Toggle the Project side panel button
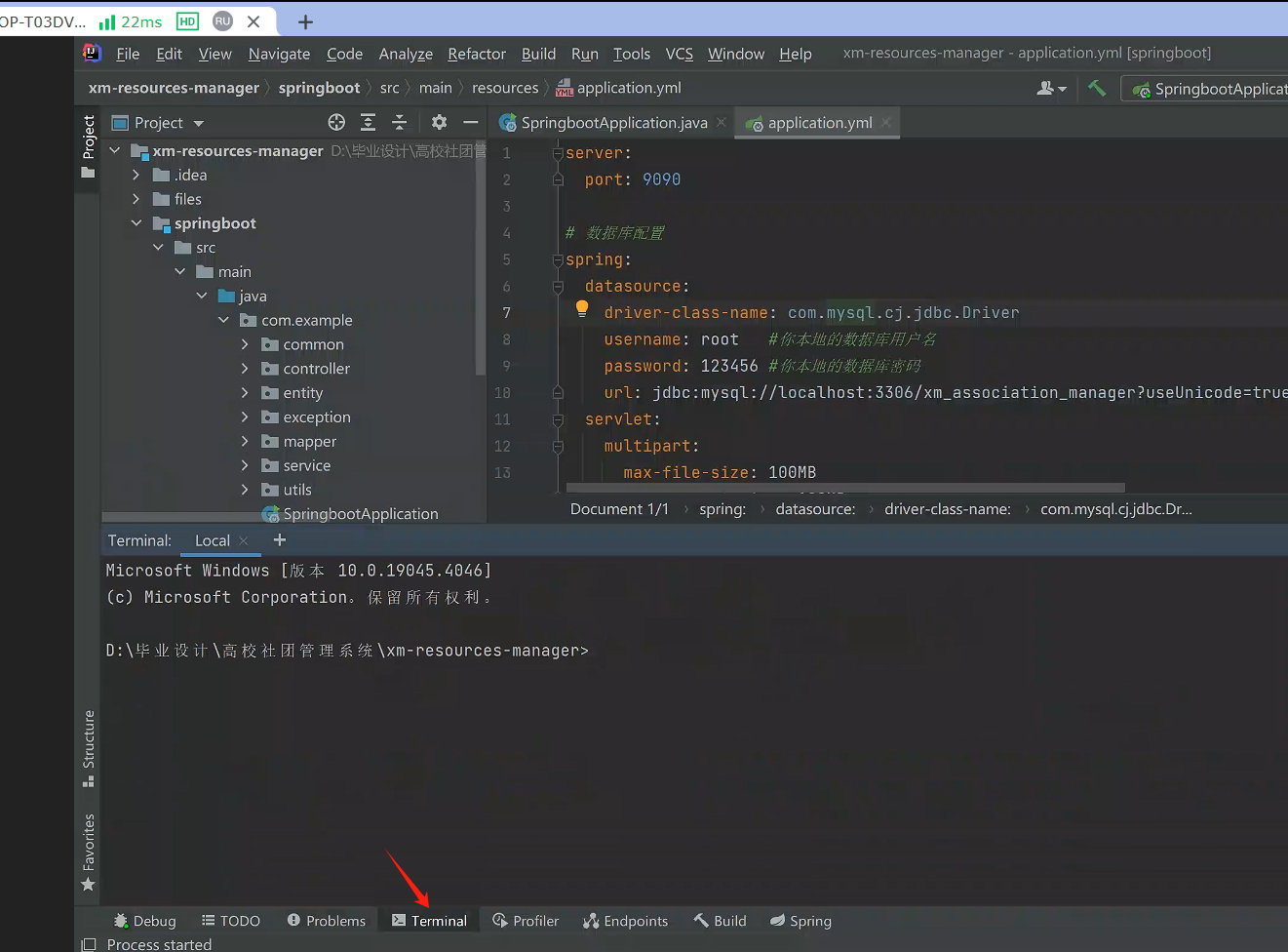Image resolution: width=1288 pixels, height=952 pixels. coord(89,146)
